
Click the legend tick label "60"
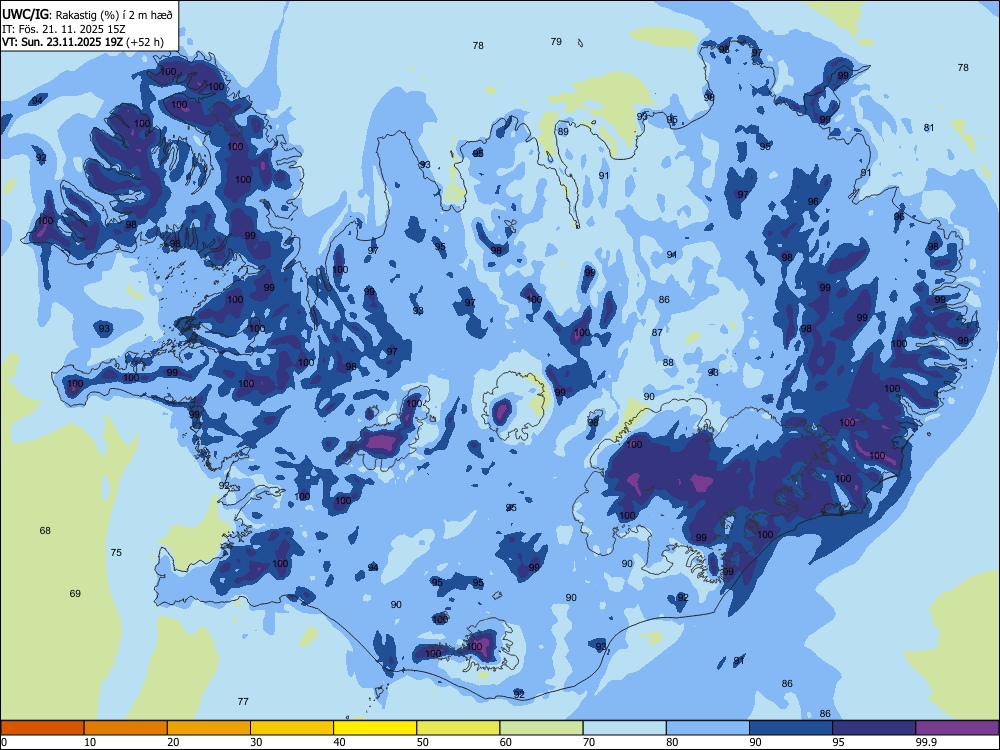point(506,742)
